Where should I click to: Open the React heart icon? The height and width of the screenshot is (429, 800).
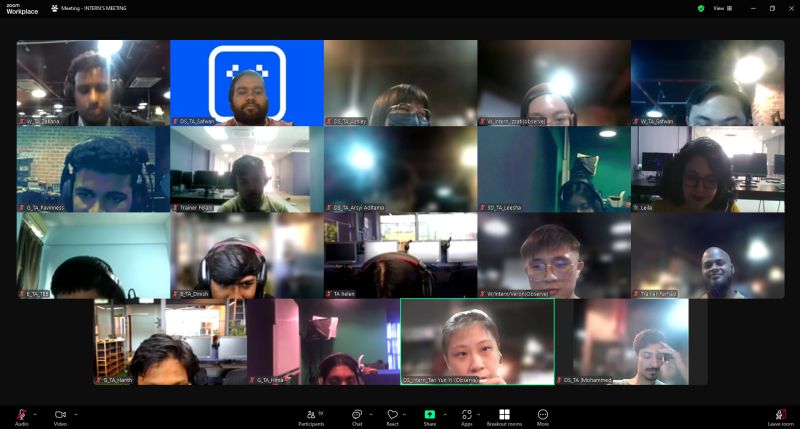pos(392,415)
